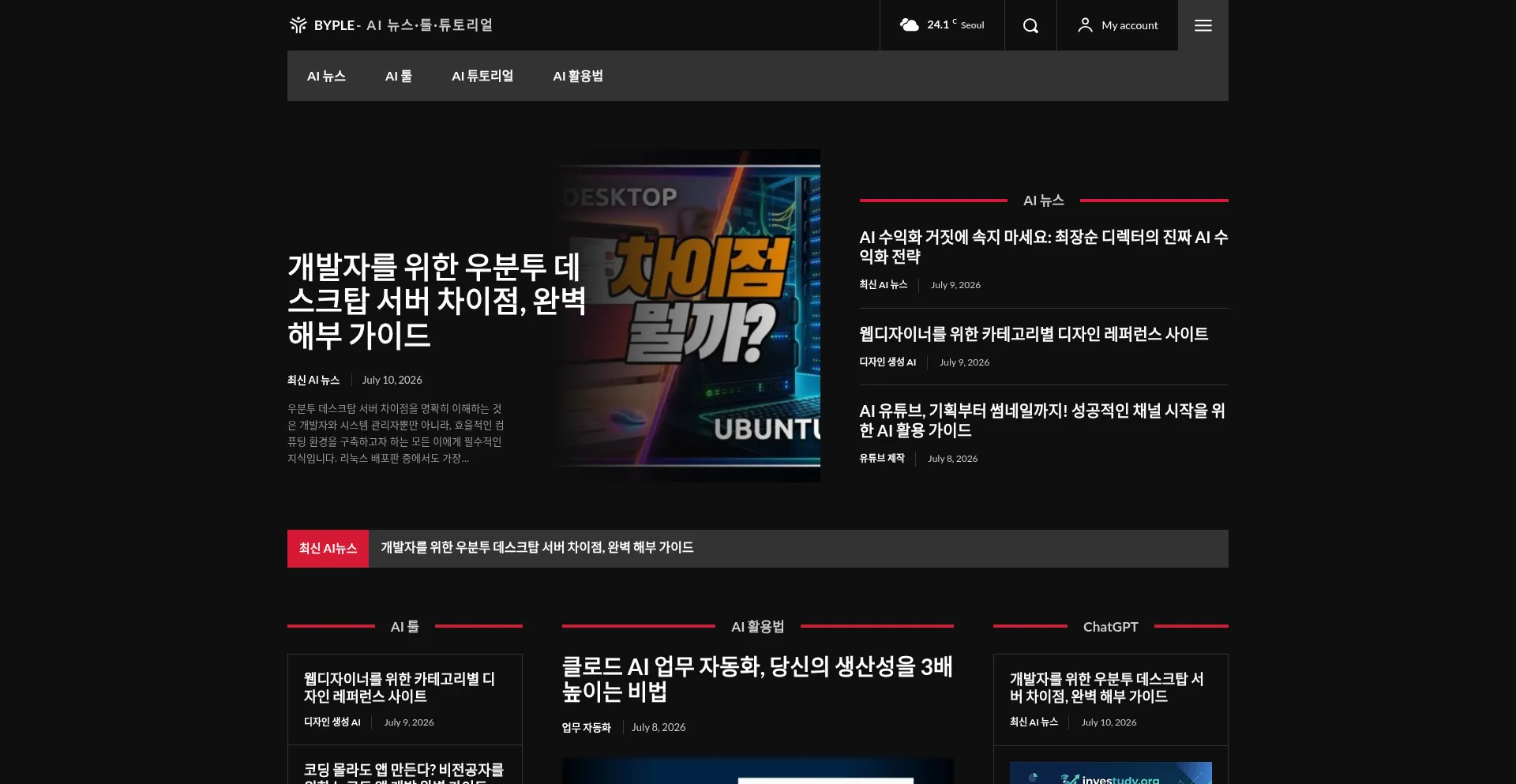Click the July 10, 2026 date under featured headline
1516x784 pixels.
coord(392,380)
